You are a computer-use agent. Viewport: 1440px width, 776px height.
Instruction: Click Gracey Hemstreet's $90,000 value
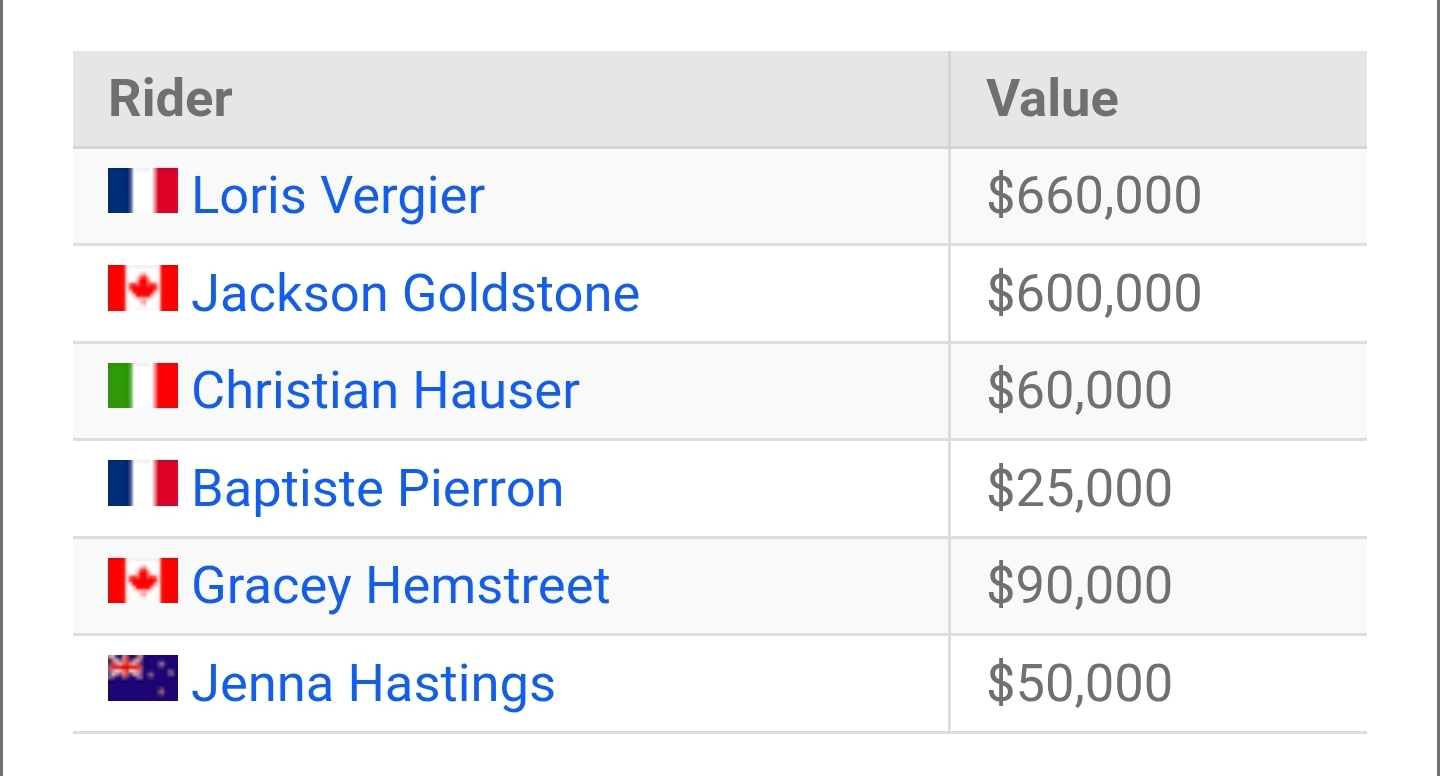[x=1079, y=586]
